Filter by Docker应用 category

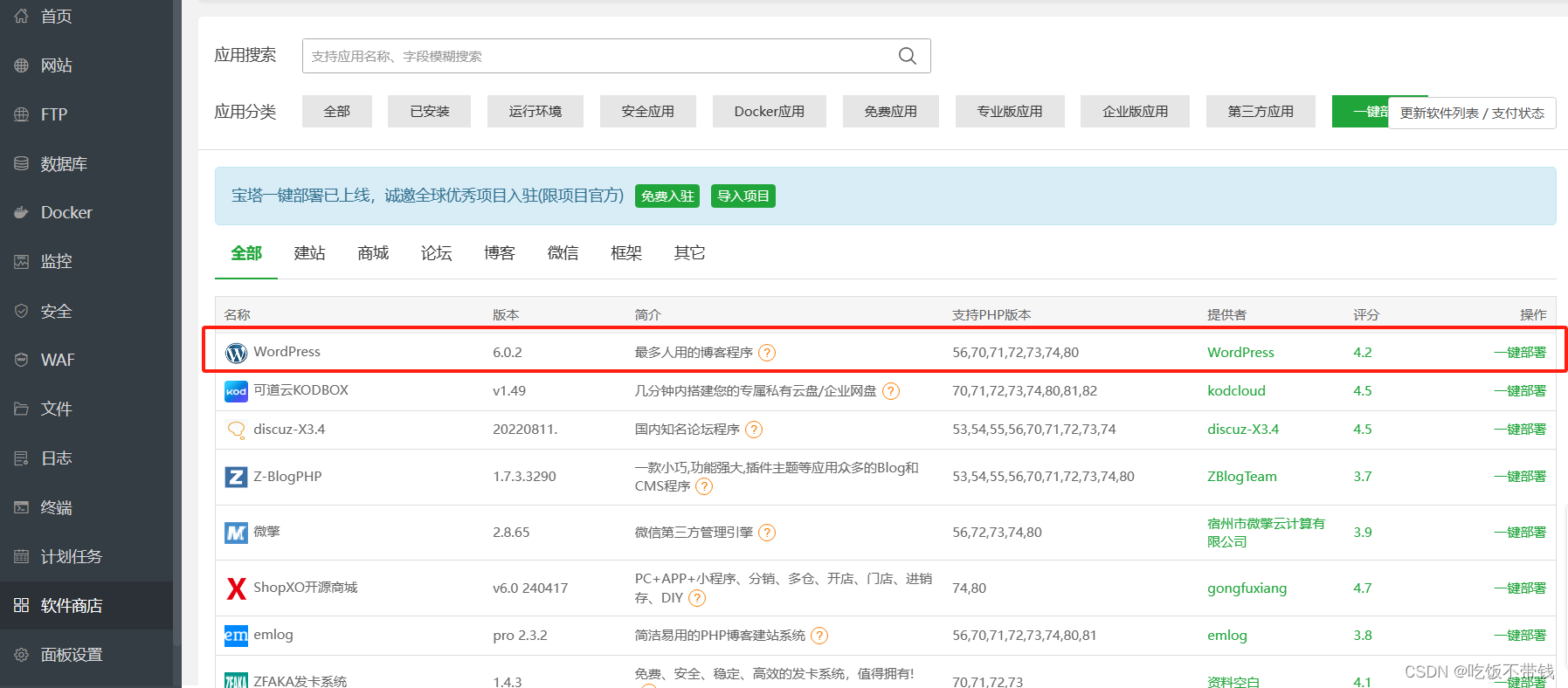coord(769,112)
